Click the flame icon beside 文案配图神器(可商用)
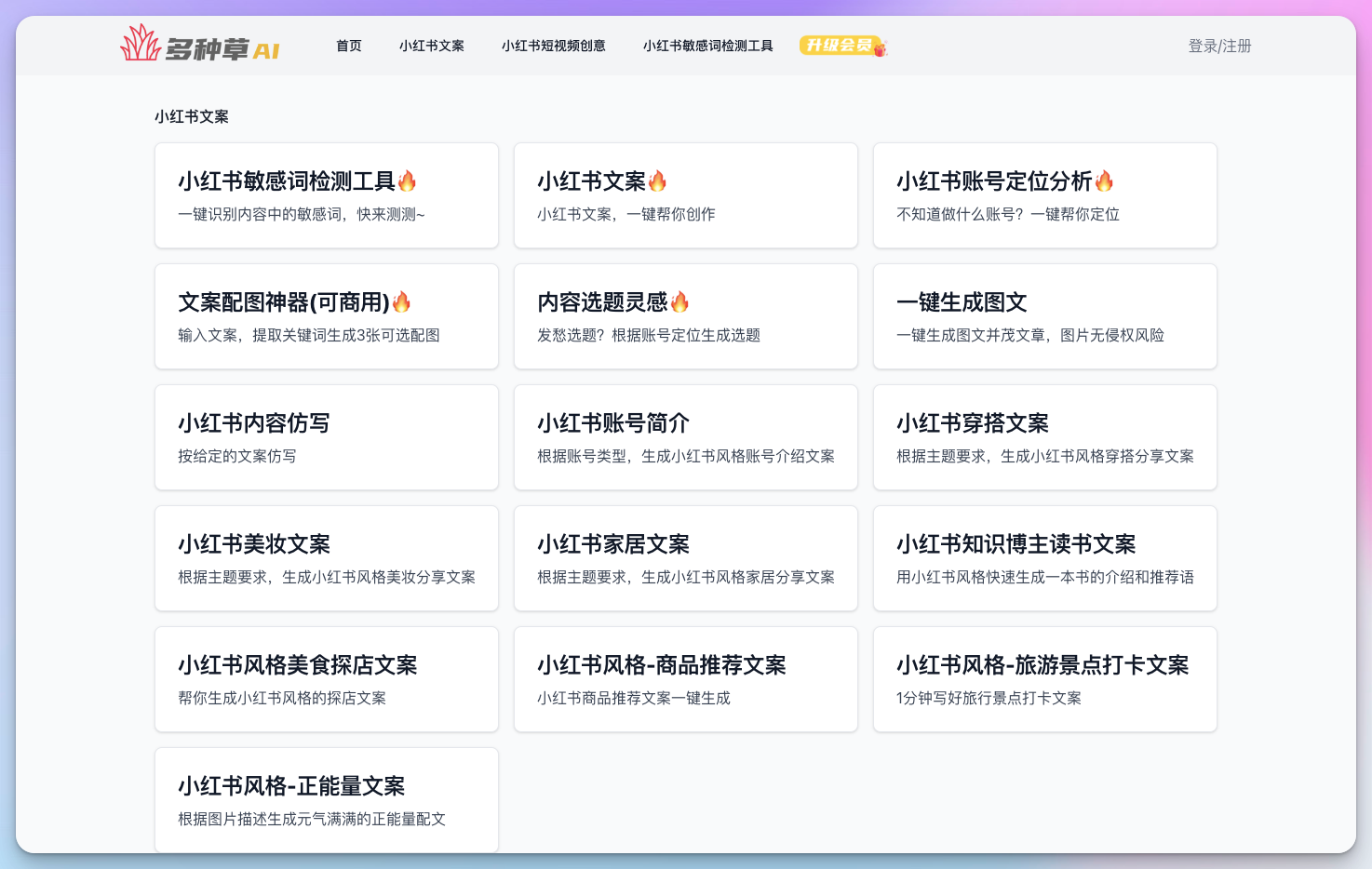 pos(401,301)
